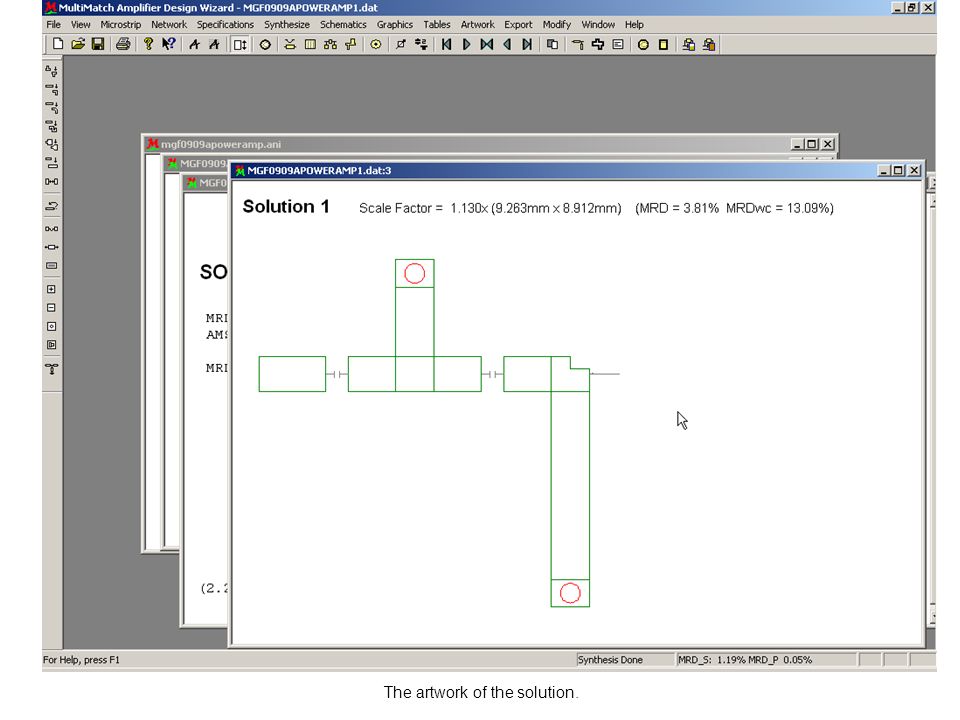Click 'Synthesis Done' in the status bar

pyautogui.click(x=610, y=660)
